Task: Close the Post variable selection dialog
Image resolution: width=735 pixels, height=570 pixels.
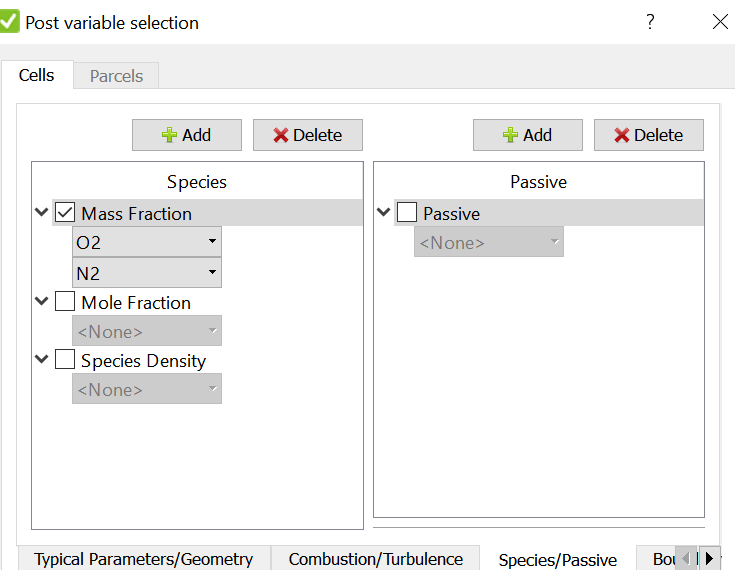Action: pos(720,22)
